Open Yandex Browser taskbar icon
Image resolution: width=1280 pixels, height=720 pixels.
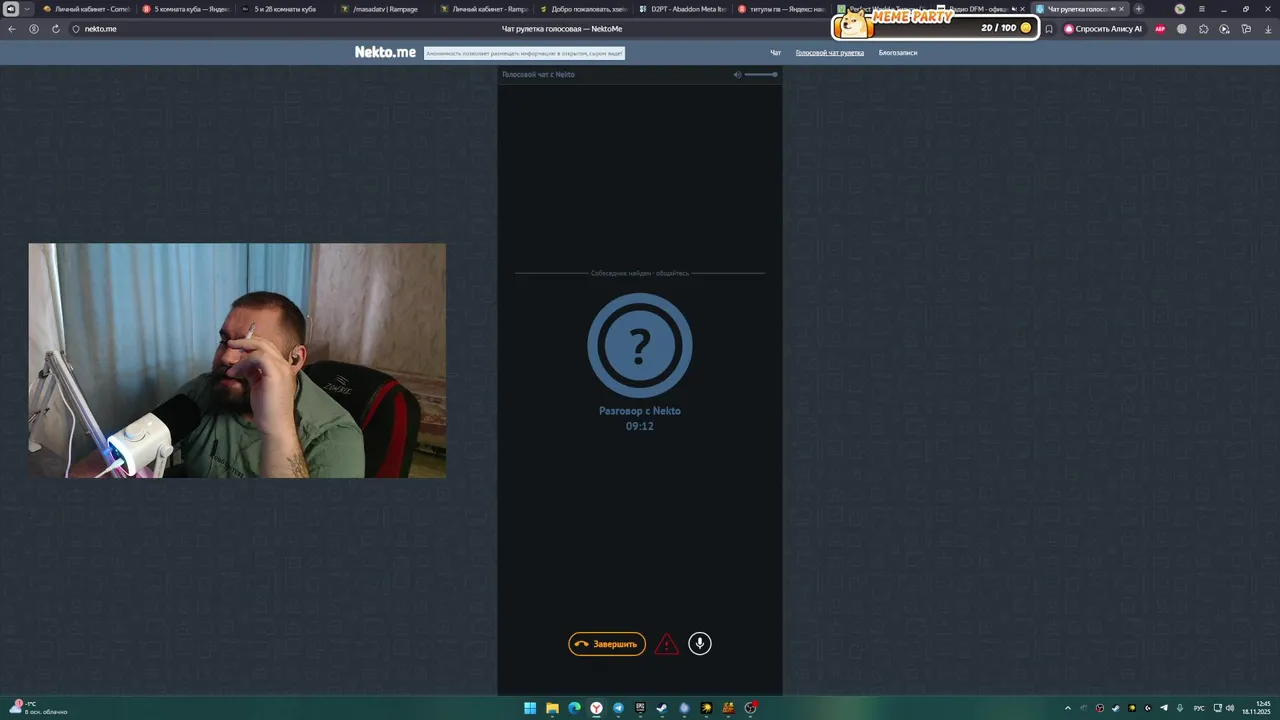coord(596,708)
